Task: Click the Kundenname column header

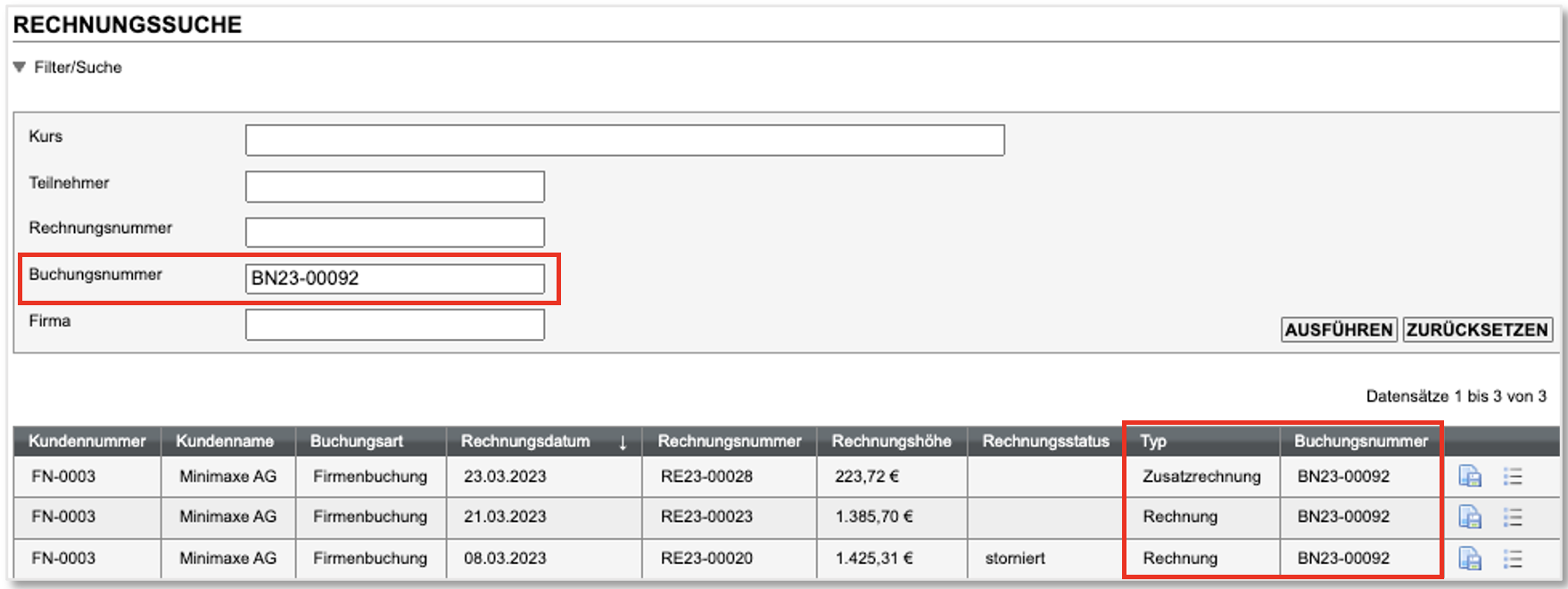Action: 225,441
